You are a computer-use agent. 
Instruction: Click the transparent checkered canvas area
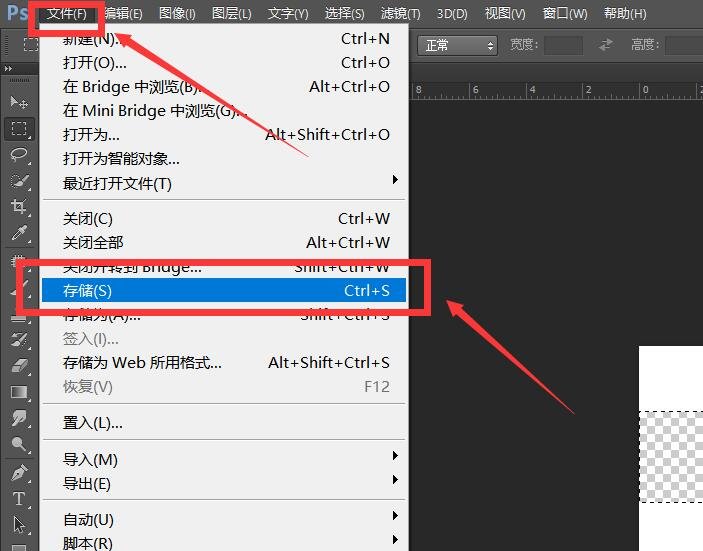tap(671, 456)
